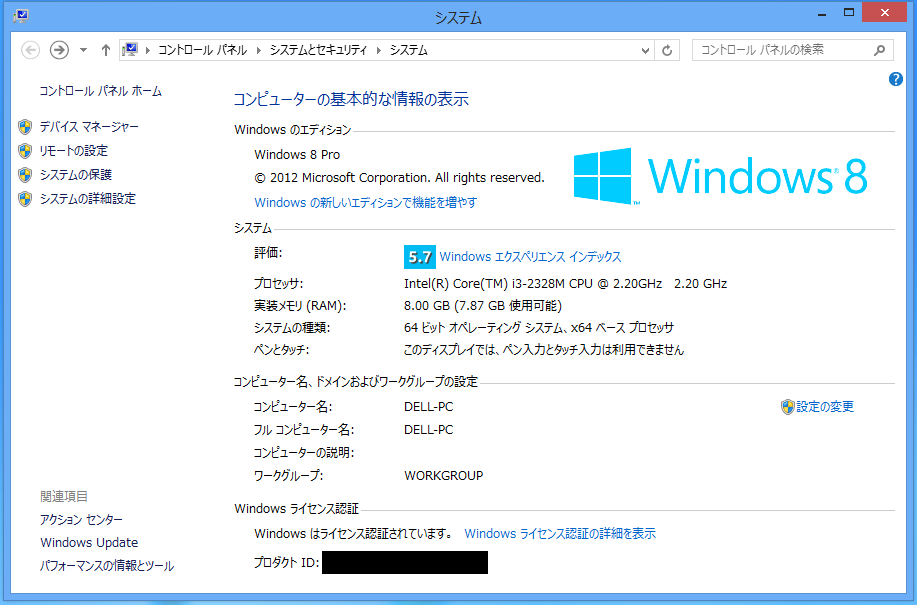This screenshot has width=917, height=605.
Task: Open the address bar history dropdown
Action: [645, 50]
